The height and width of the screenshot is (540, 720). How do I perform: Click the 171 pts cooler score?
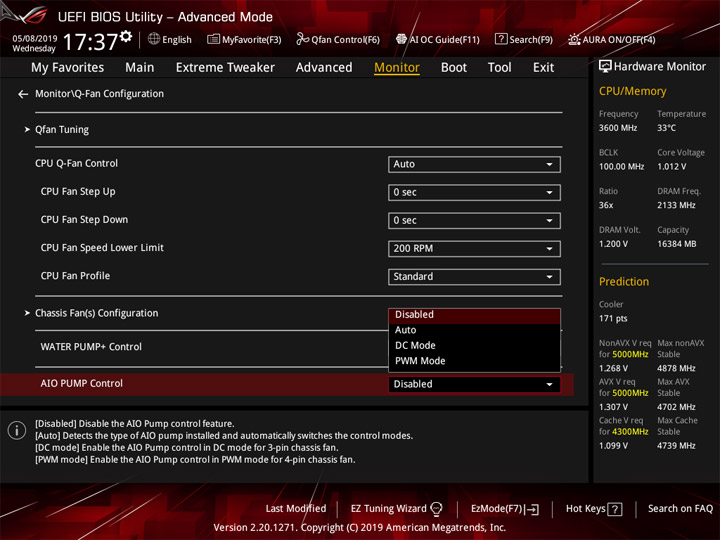pos(613,319)
